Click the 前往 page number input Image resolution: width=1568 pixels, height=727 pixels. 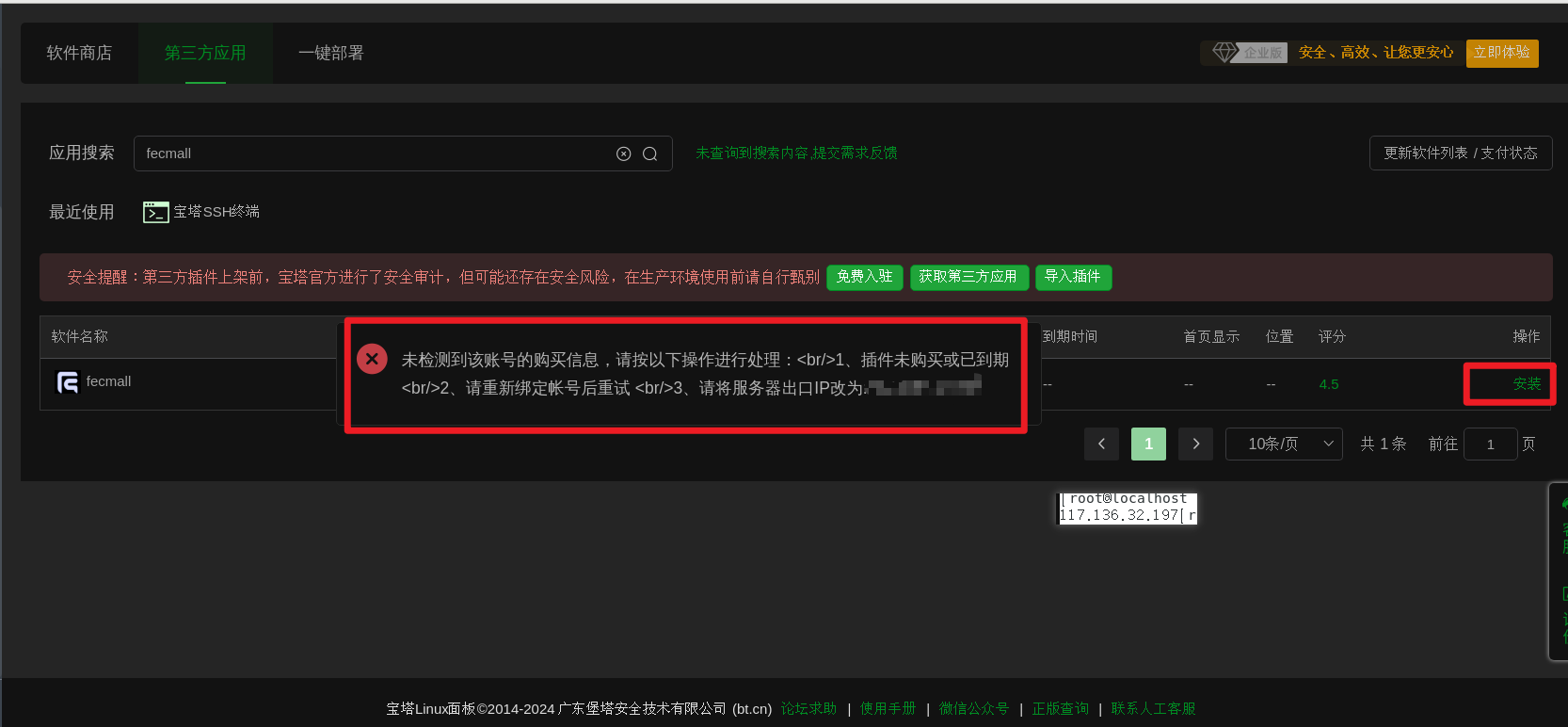coord(1491,444)
